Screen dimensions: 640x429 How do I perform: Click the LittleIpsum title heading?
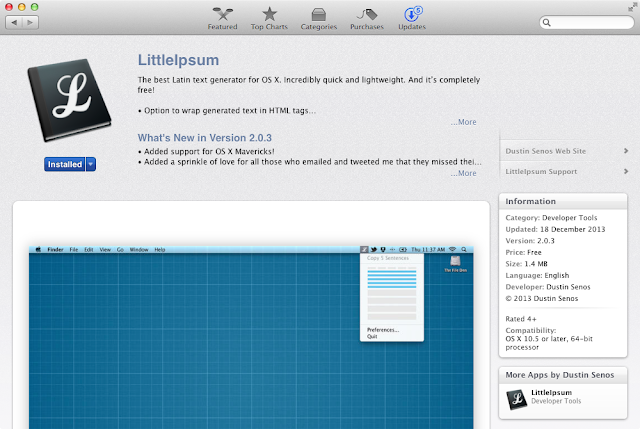click(x=178, y=60)
